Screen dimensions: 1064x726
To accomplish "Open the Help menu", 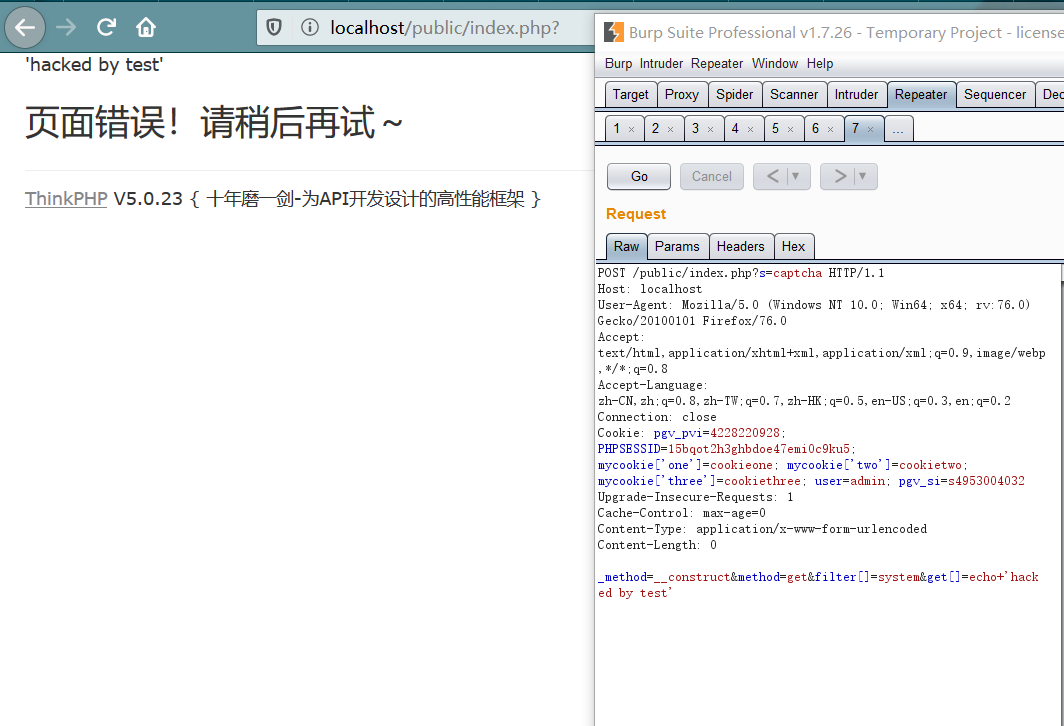I will 820,64.
